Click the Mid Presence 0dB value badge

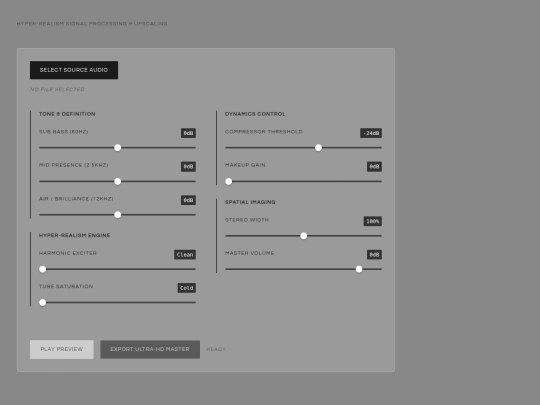click(x=188, y=167)
